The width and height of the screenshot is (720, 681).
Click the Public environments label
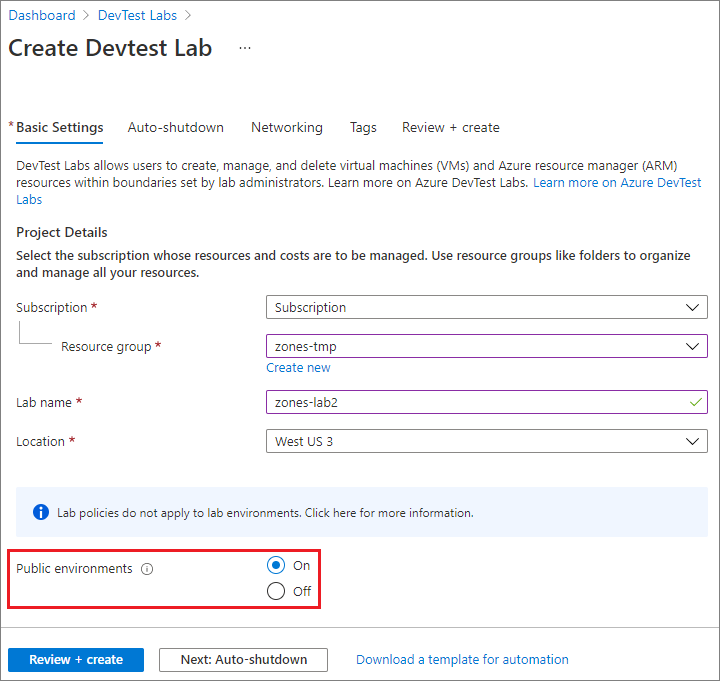point(74,568)
